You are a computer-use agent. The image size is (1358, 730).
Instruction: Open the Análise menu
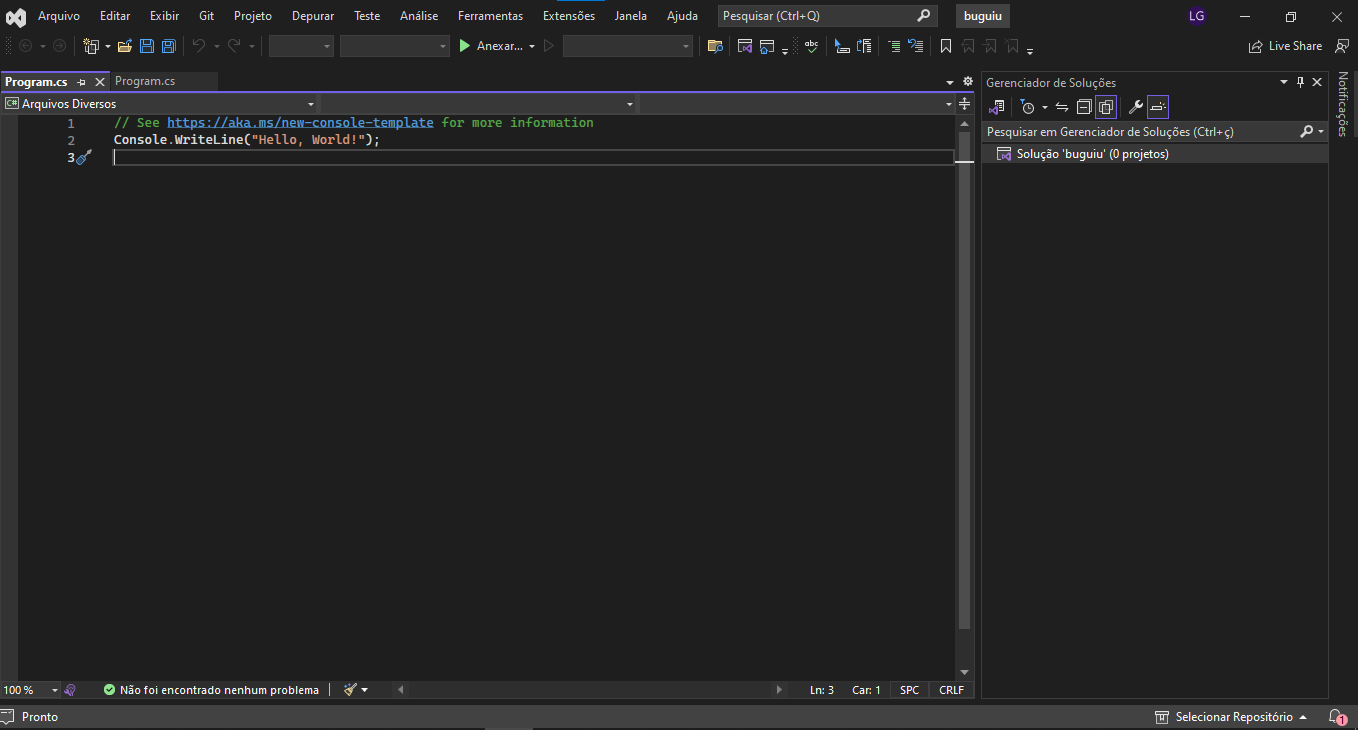click(x=419, y=16)
